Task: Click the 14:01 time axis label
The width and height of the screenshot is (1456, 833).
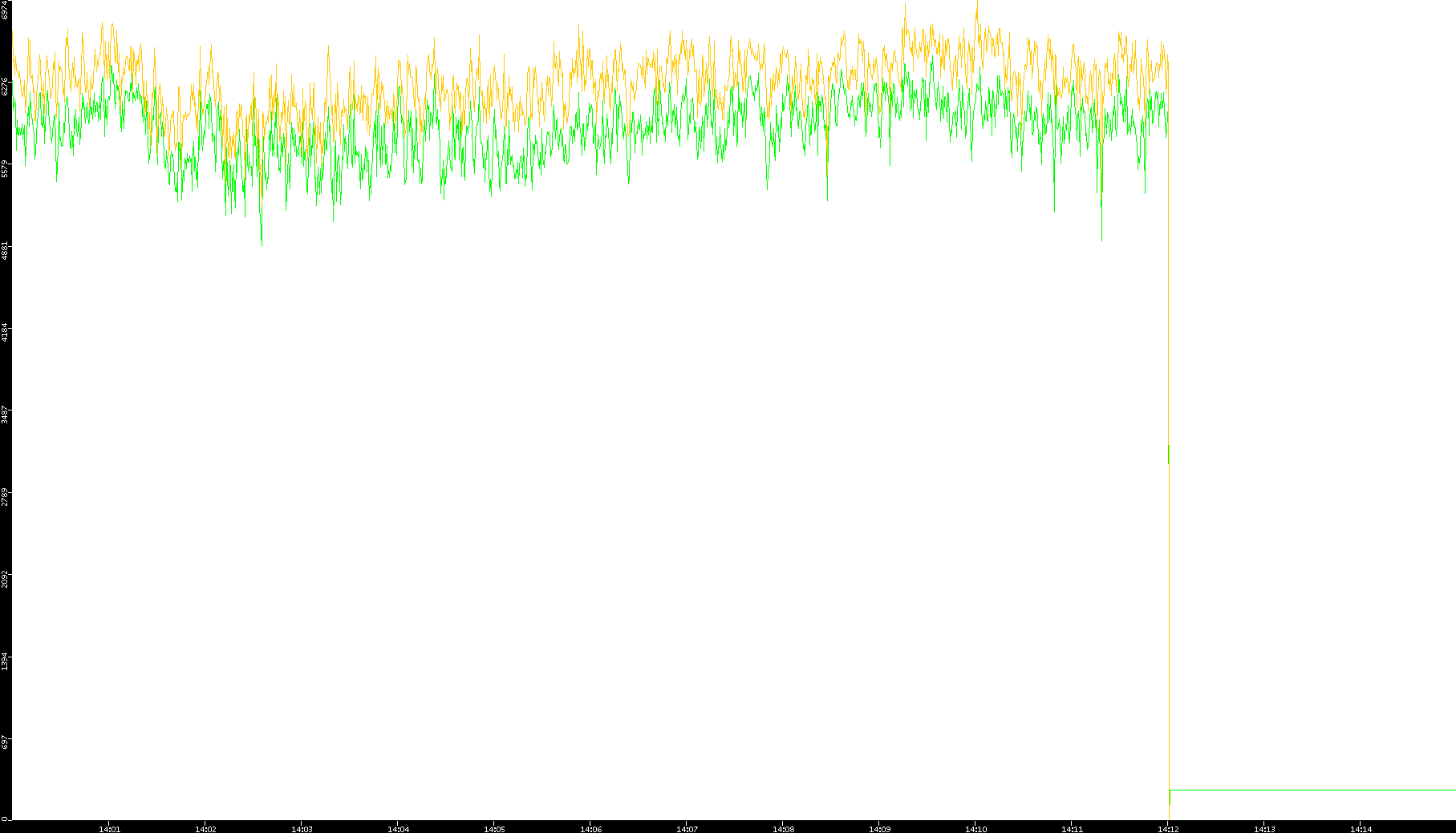Action: click(109, 829)
